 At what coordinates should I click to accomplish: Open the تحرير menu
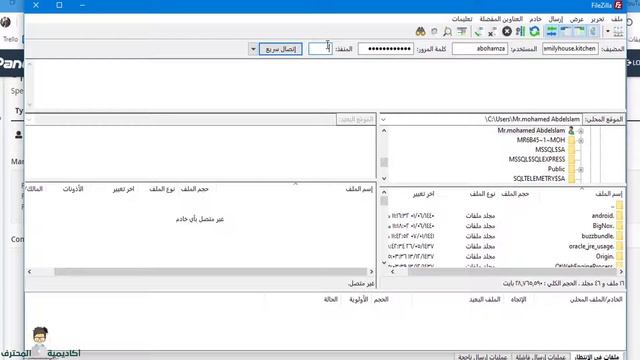597,19
